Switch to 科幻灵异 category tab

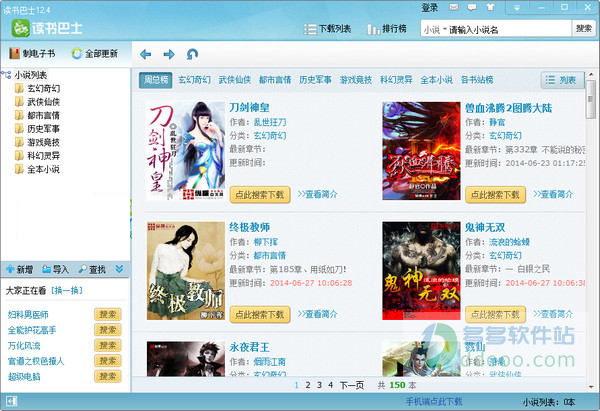click(x=396, y=80)
